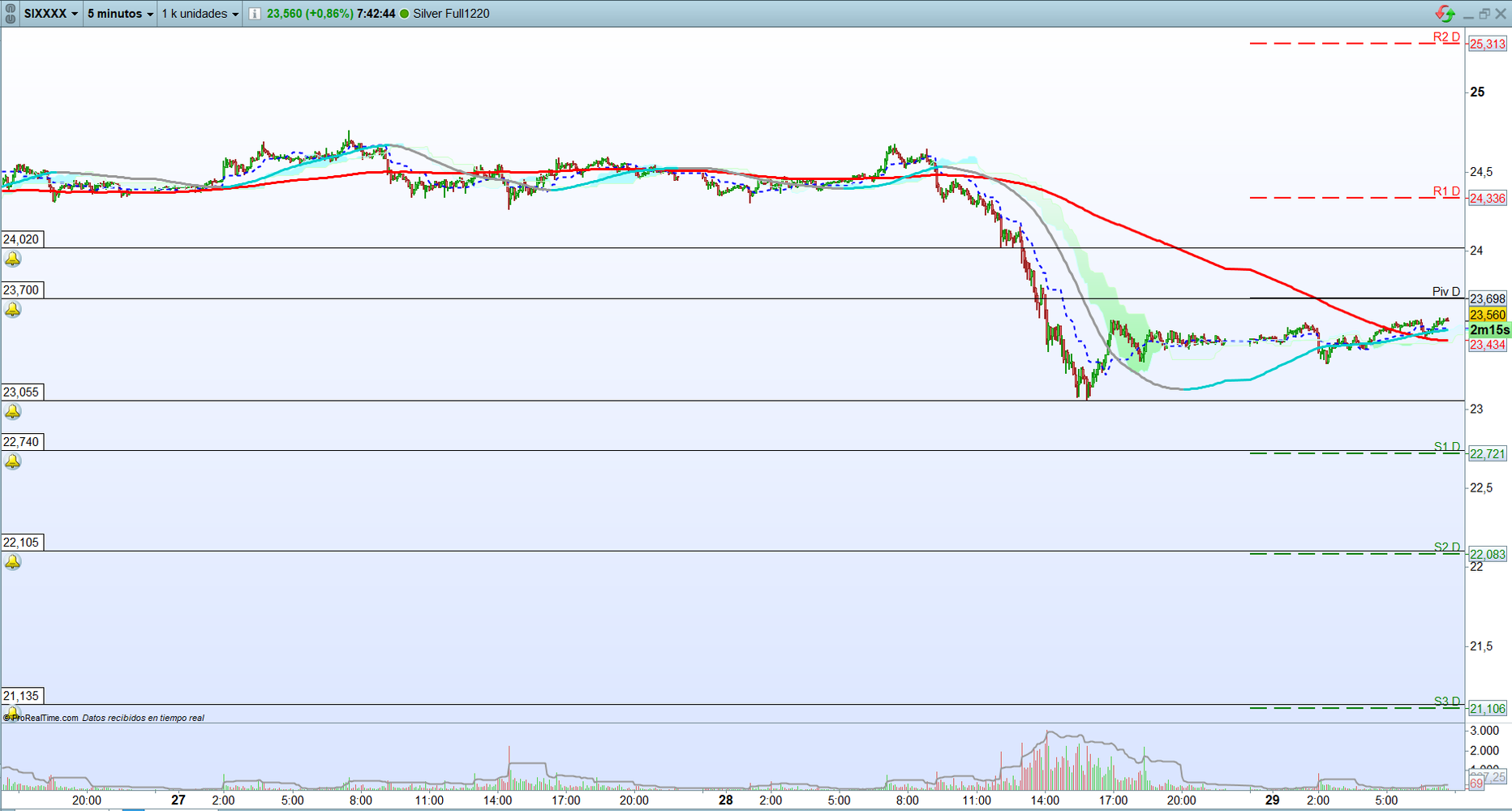1512x811 pixels.
Task: Open the SIXXXX instrument selector dropdown
Action: pos(51,14)
